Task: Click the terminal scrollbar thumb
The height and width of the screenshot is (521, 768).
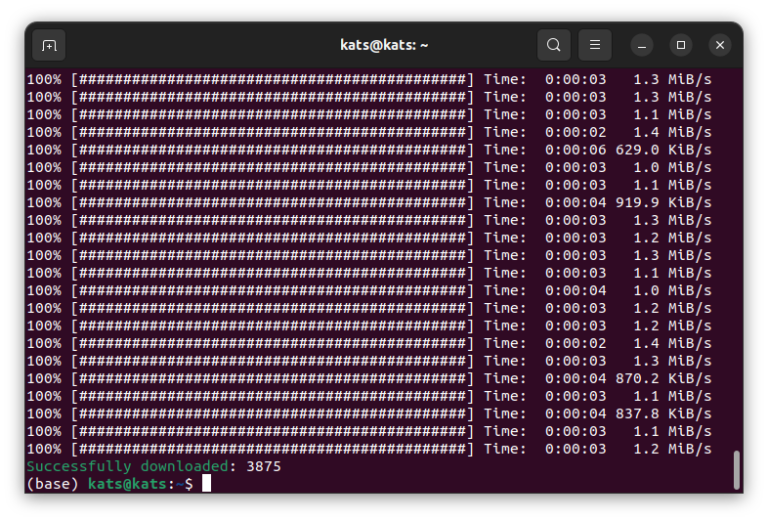Action: point(737,470)
